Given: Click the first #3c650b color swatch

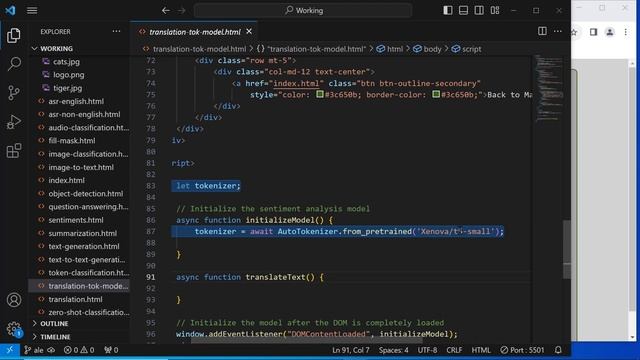Looking at the screenshot, I should click(x=320, y=94).
